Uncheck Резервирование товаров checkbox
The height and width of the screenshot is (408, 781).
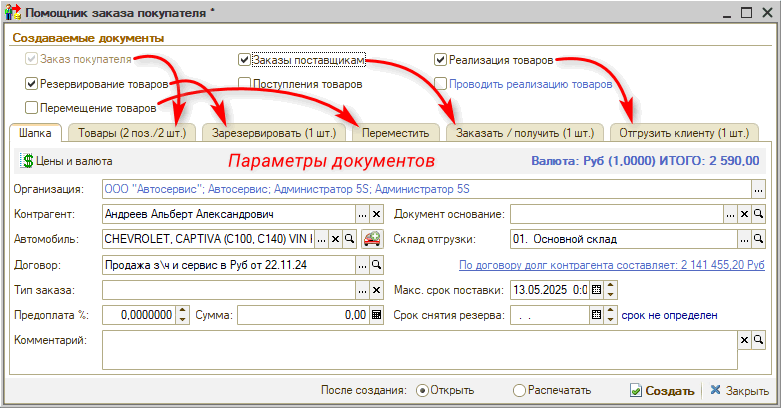[31, 84]
